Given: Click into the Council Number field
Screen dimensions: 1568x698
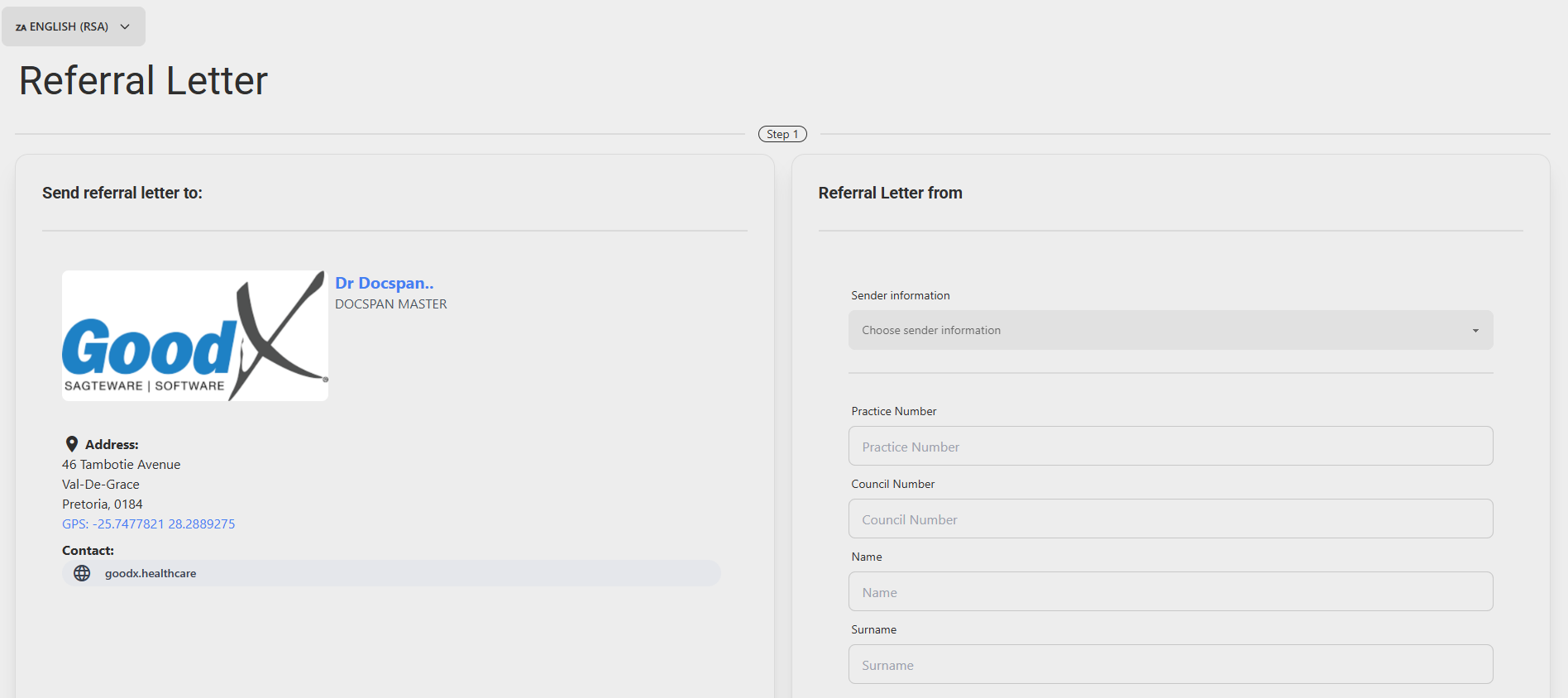Looking at the screenshot, I should (1170, 519).
